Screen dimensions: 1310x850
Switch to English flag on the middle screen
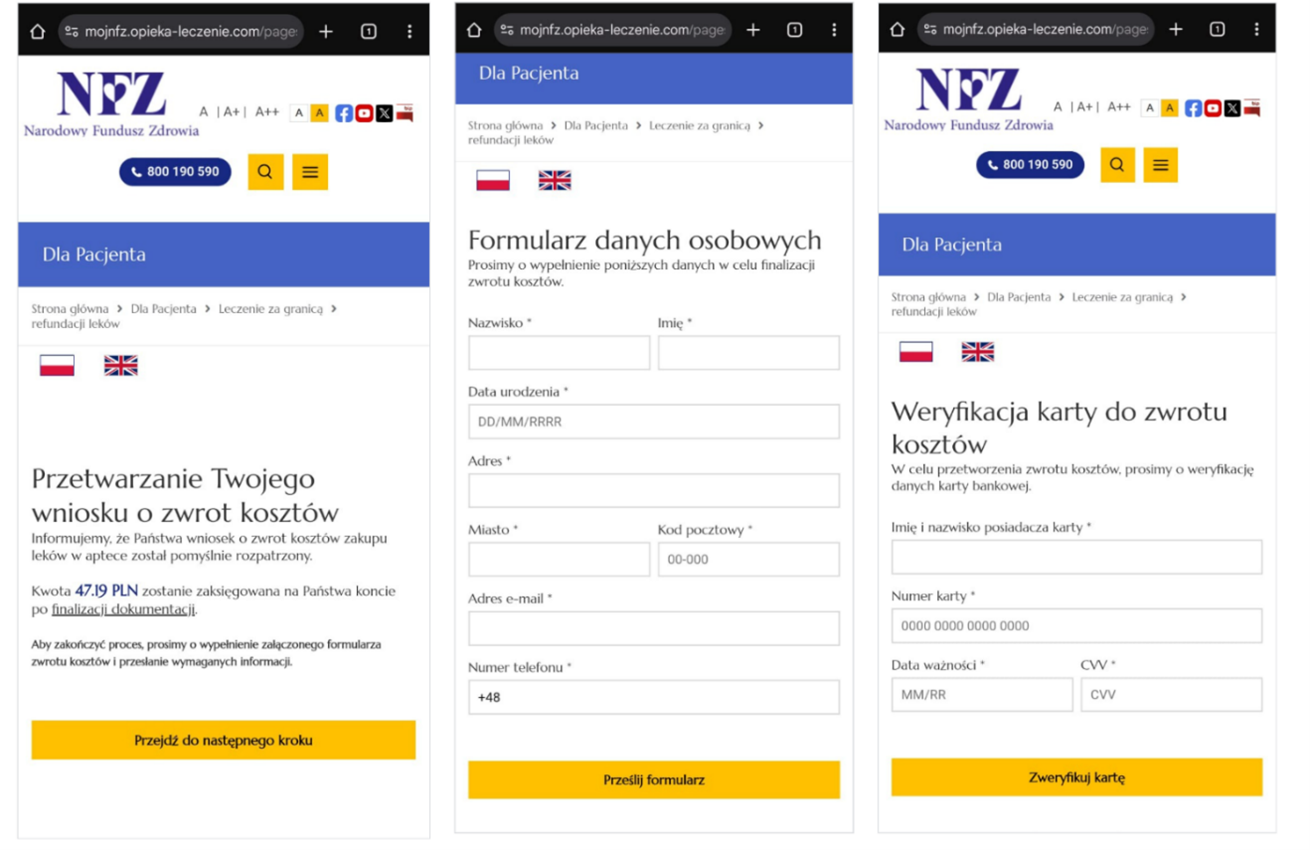click(x=554, y=180)
